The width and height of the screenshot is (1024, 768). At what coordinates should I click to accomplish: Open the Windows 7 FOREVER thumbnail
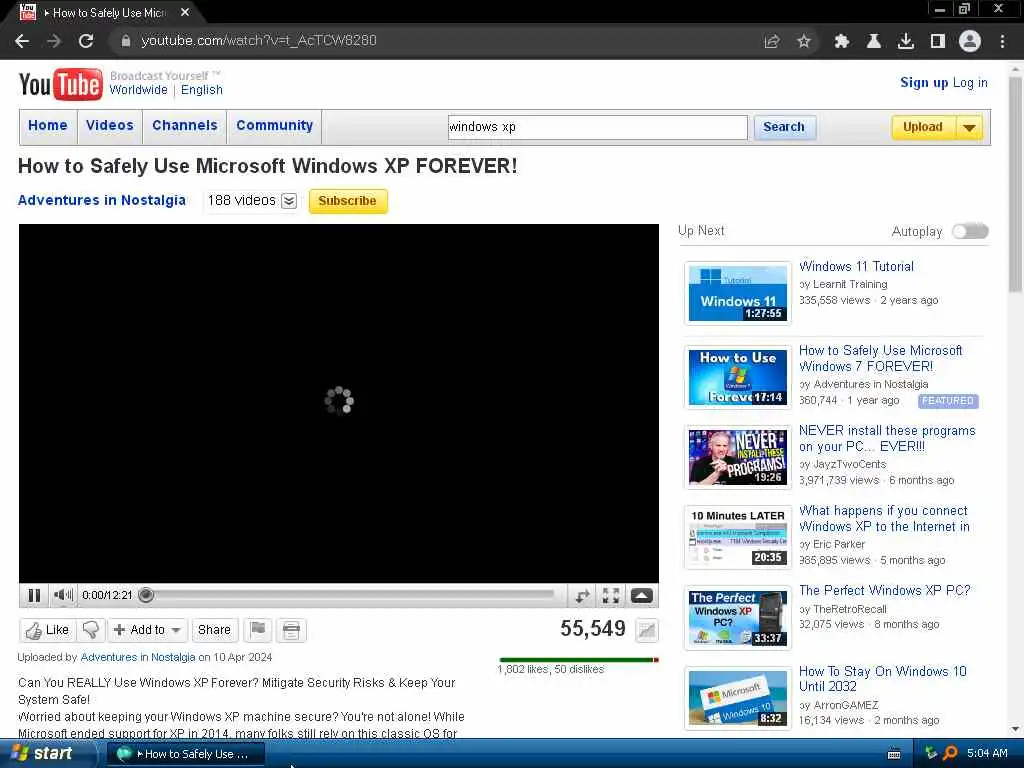click(738, 377)
